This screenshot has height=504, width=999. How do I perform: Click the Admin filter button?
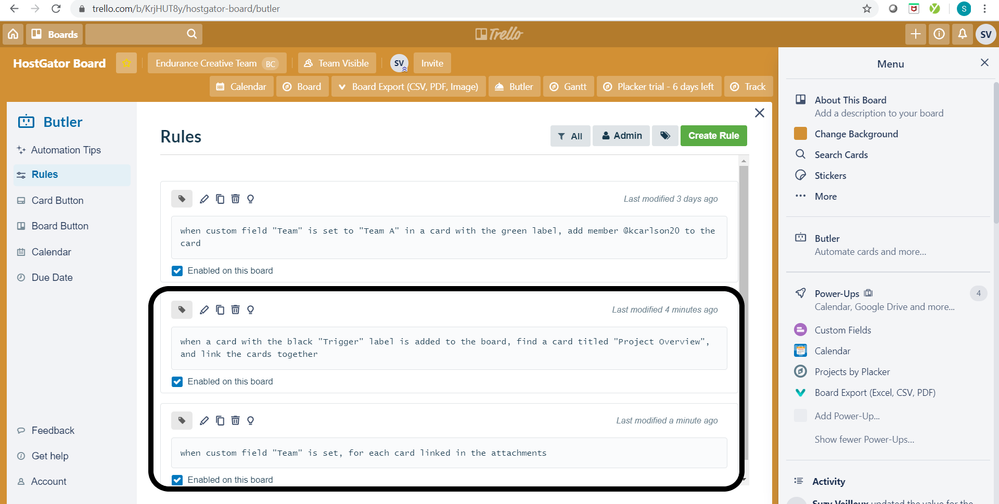click(621, 136)
